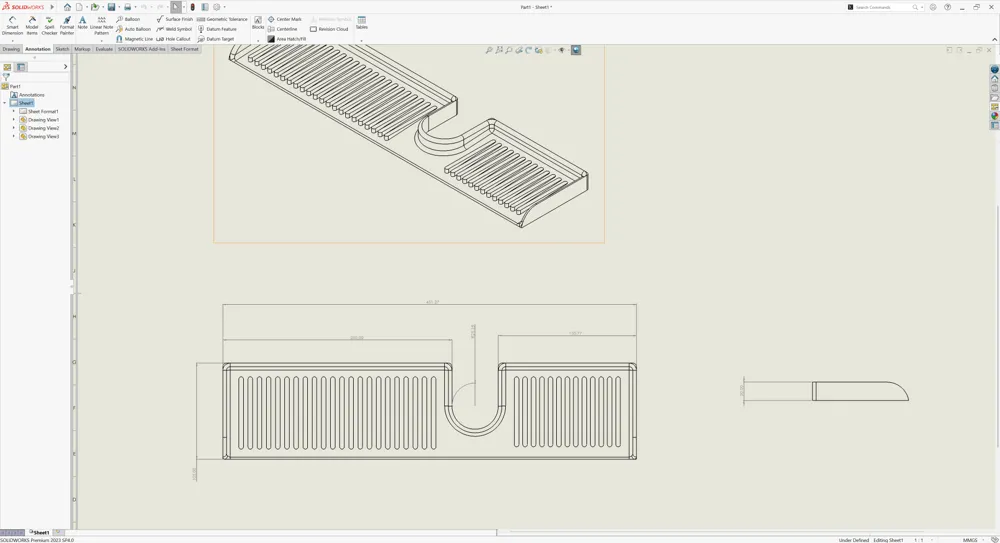The image size is (1000, 543).
Task: Click the New document icon
Action: [80, 7]
